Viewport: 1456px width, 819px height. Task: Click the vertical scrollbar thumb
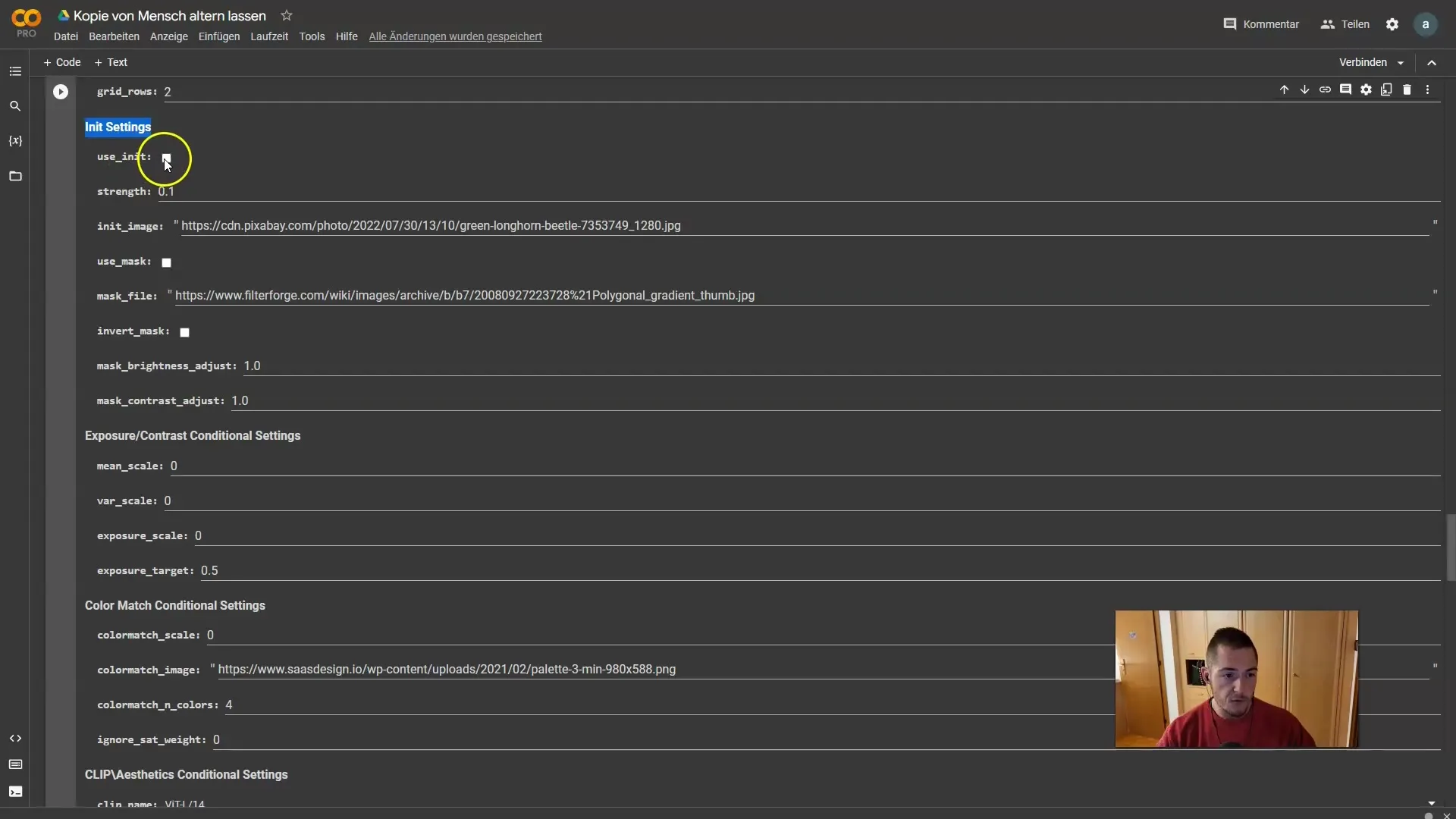coord(1451,548)
